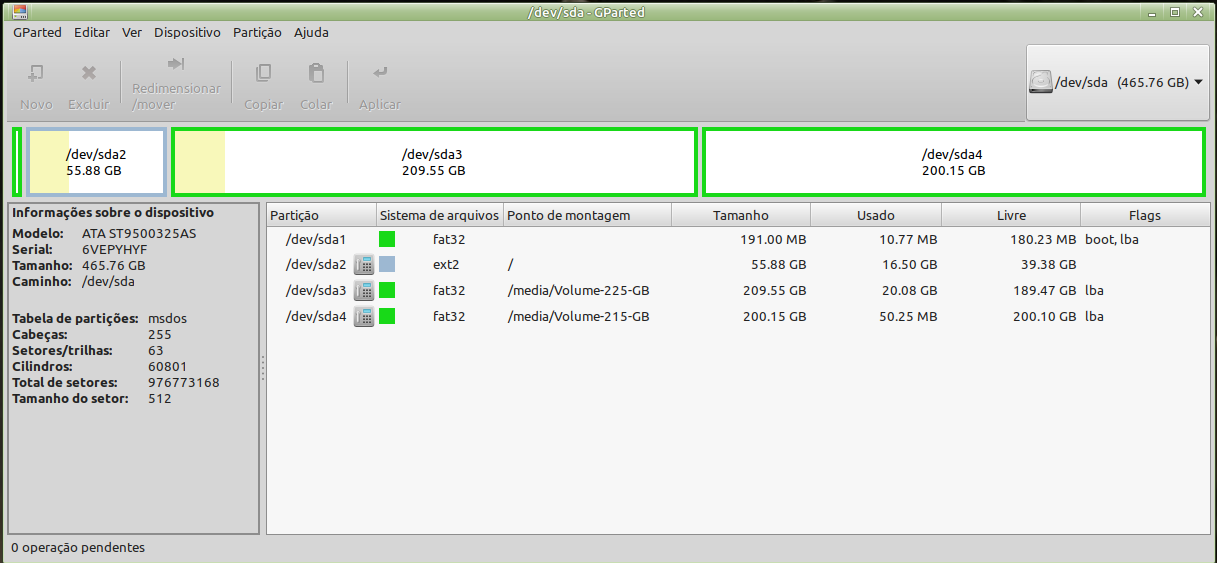Click blue ext2 color swatch for /dev/sda2
Screen dimensions: 1217x563
[x=387, y=265]
